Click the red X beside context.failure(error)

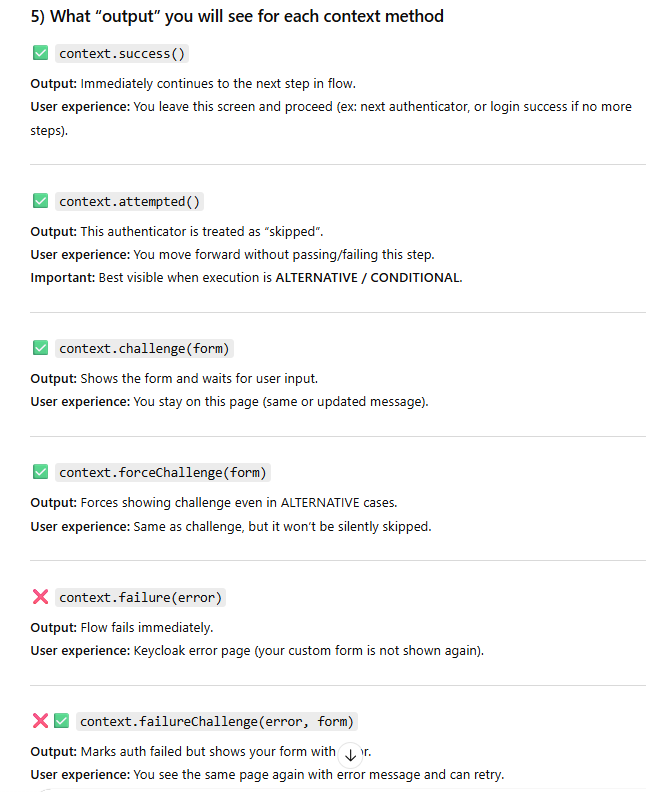40,597
